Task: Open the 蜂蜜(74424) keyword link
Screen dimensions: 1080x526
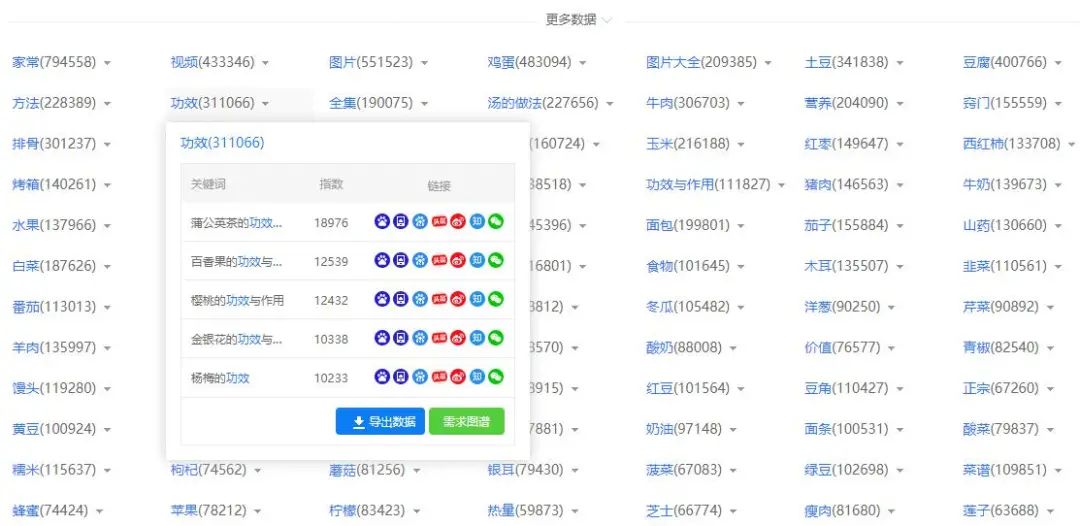Action: 50,510
